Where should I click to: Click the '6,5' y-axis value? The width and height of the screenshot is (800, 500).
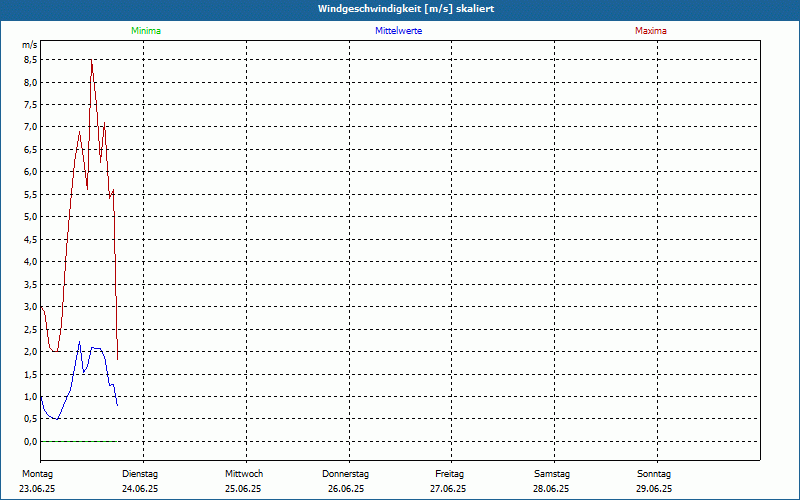pyautogui.click(x=31, y=149)
